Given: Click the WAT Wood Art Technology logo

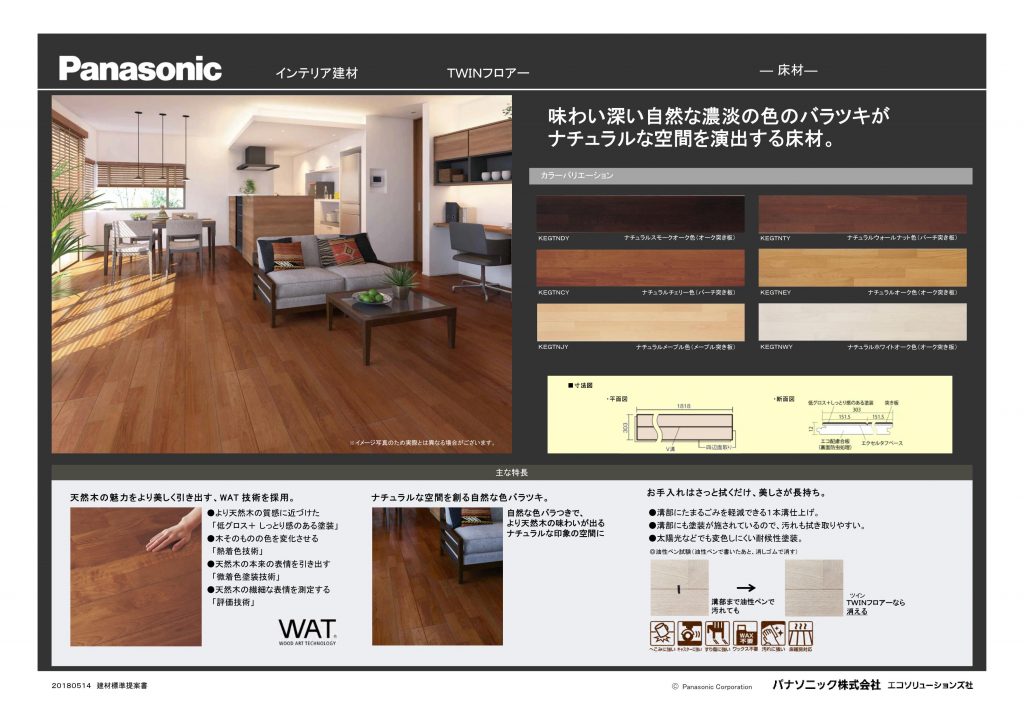Looking at the screenshot, I should 308,631.
